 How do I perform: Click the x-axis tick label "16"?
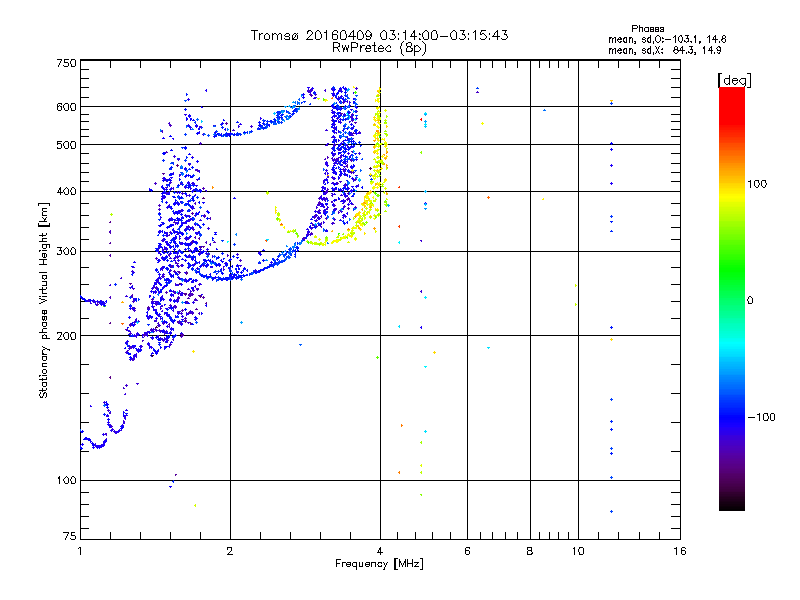coord(680,551)
